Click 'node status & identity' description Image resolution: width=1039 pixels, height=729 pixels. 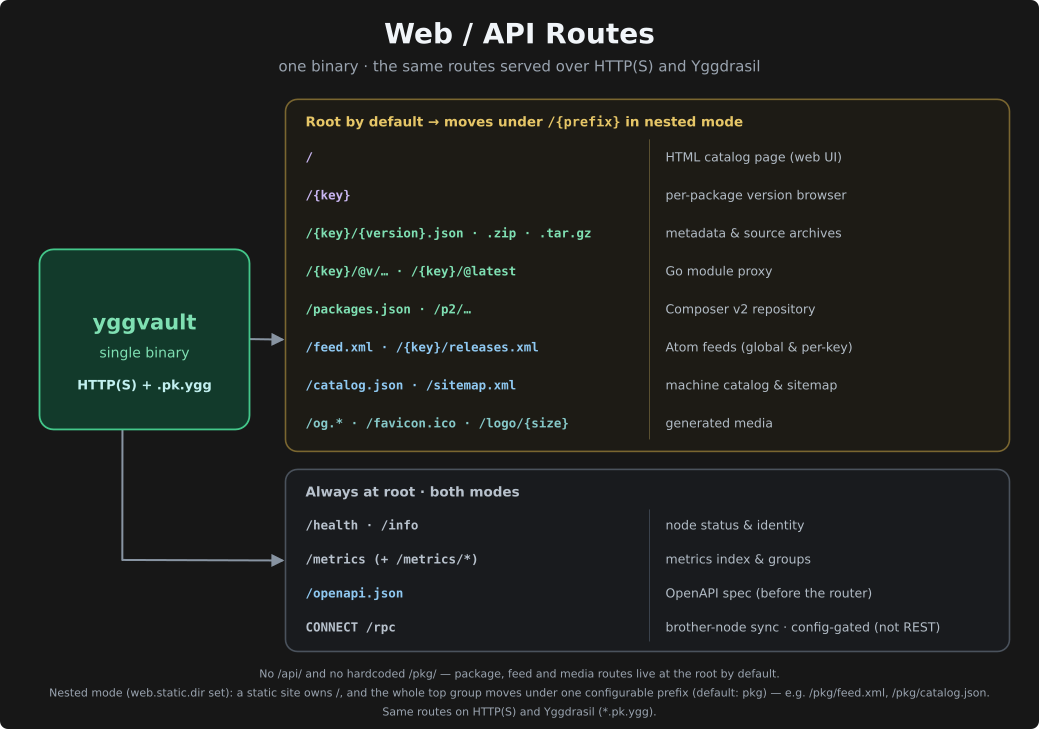tap(735, 526)
